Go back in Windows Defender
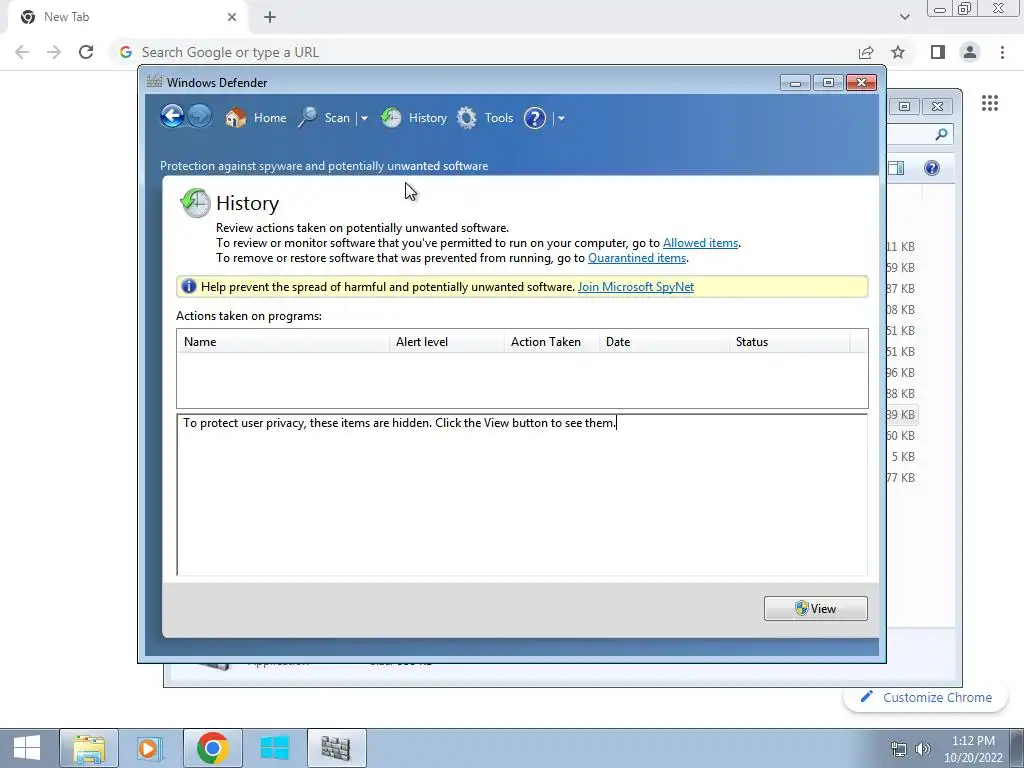This screenshot has height=768, width=1024. (x=172, y=117)
